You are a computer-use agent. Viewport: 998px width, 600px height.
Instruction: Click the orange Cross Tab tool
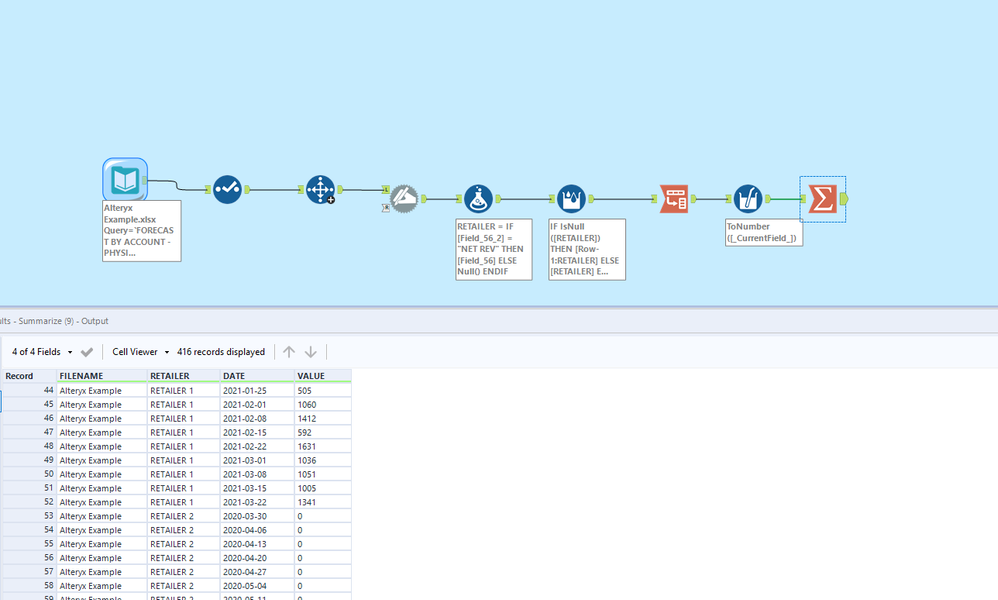pos(674,198)
